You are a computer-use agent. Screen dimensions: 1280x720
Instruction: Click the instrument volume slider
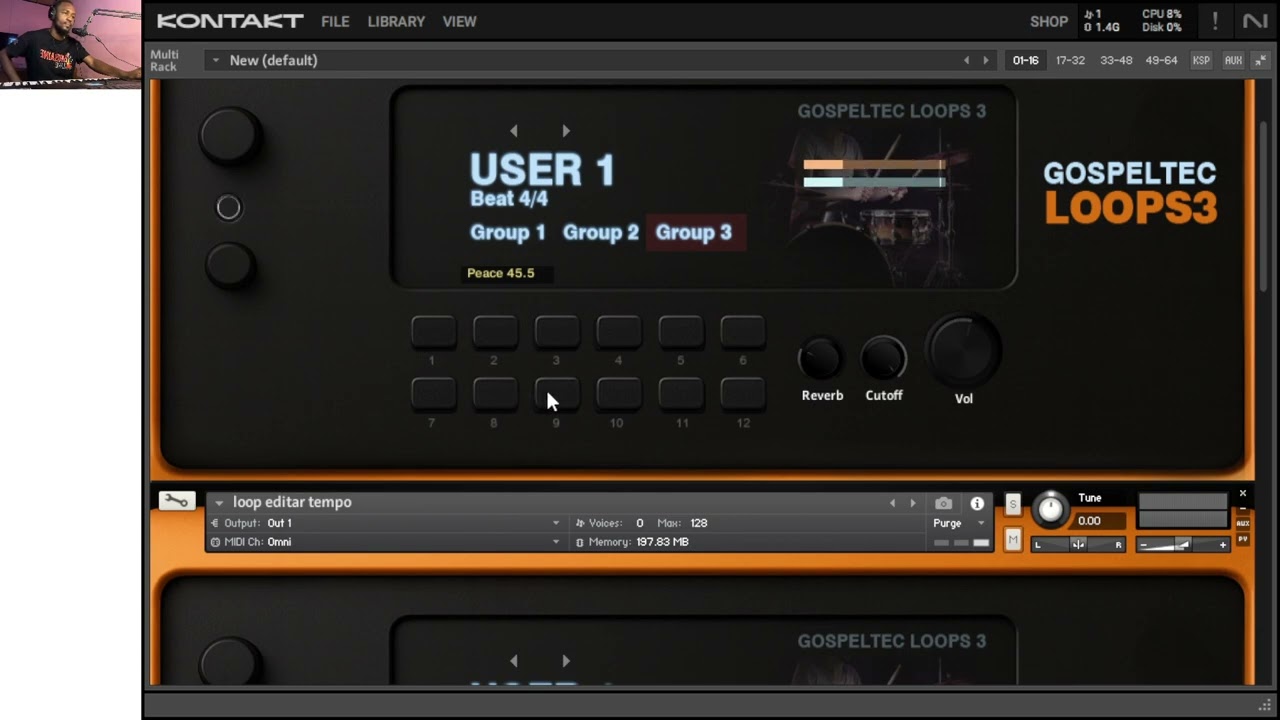click(1183, 544)
